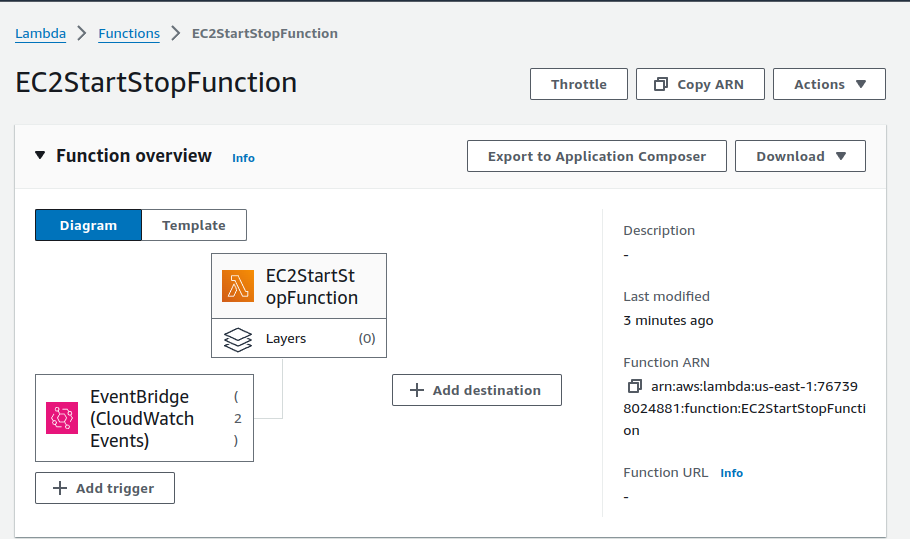Open the Download dropdown
The image size is (910, 539).
(x=800, y=156)
